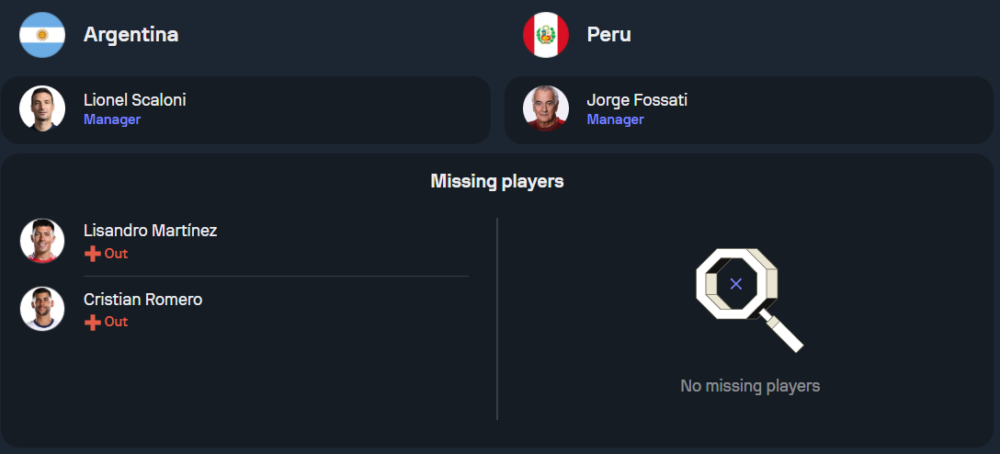Click the Manager label under Jorge Fossati
The height and width of the screenshot is (454, 1000).
click(x=615, y=120)
